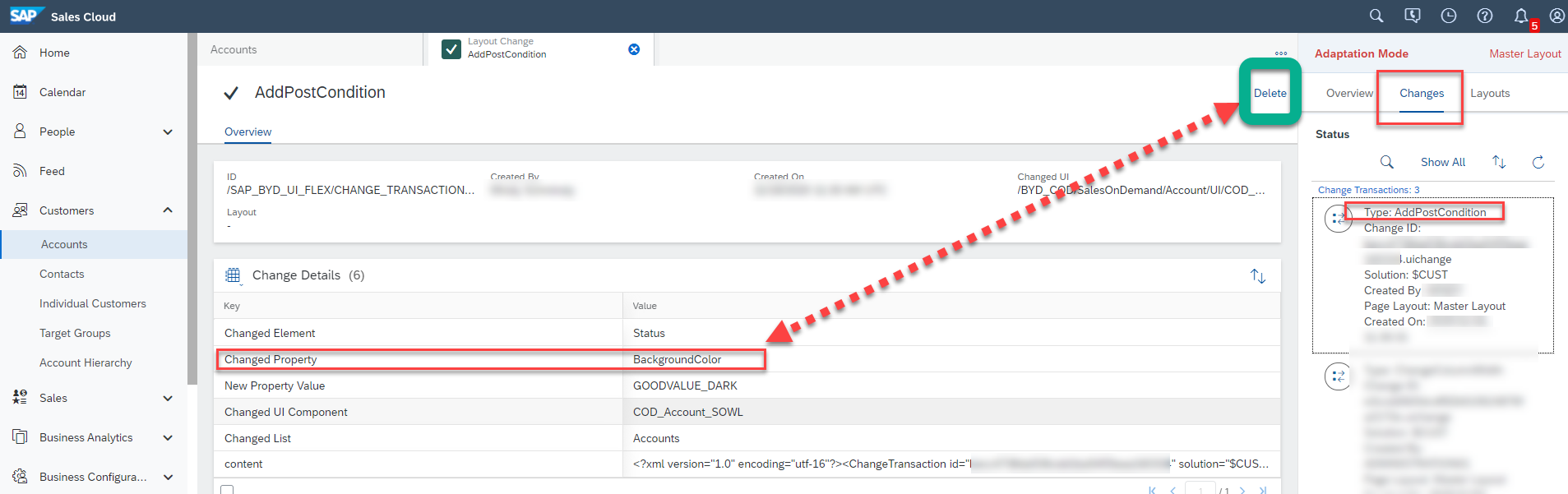The height and width of the screenshot is (494, 1568).
Task: Click the 'GOODVALUE_DARK' value cell
Action: 951,386
